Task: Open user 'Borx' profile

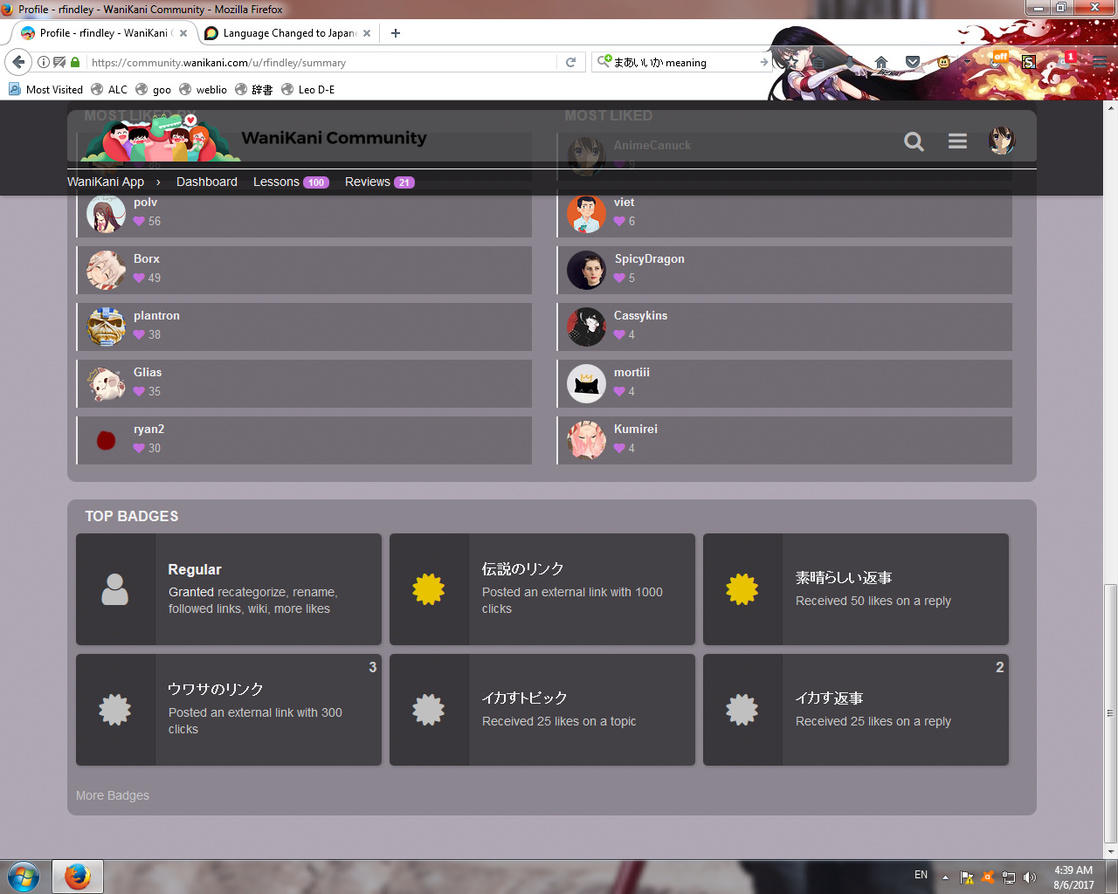Action: pos(146,259)
